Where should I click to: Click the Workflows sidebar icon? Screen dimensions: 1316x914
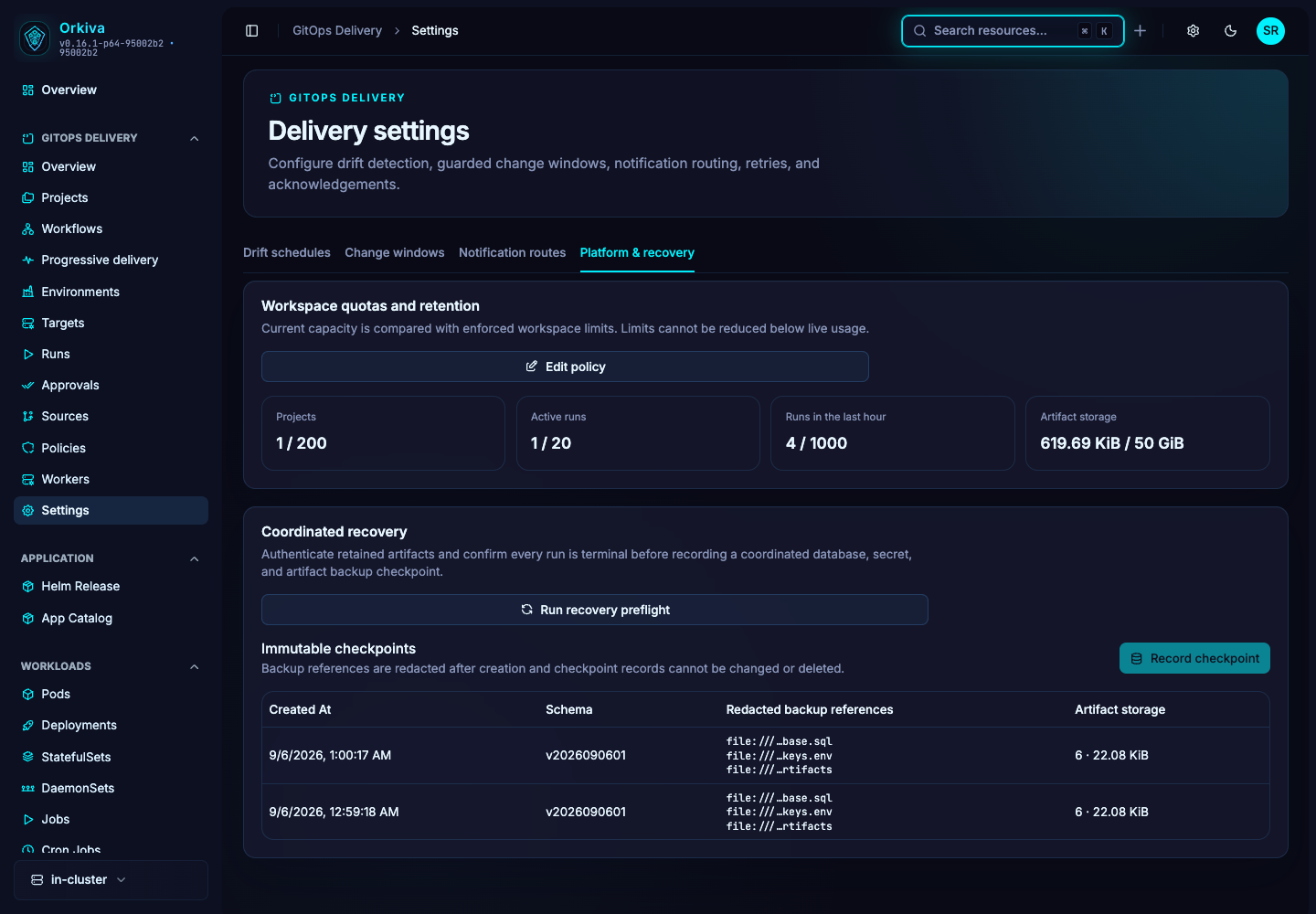coord(28,228)
